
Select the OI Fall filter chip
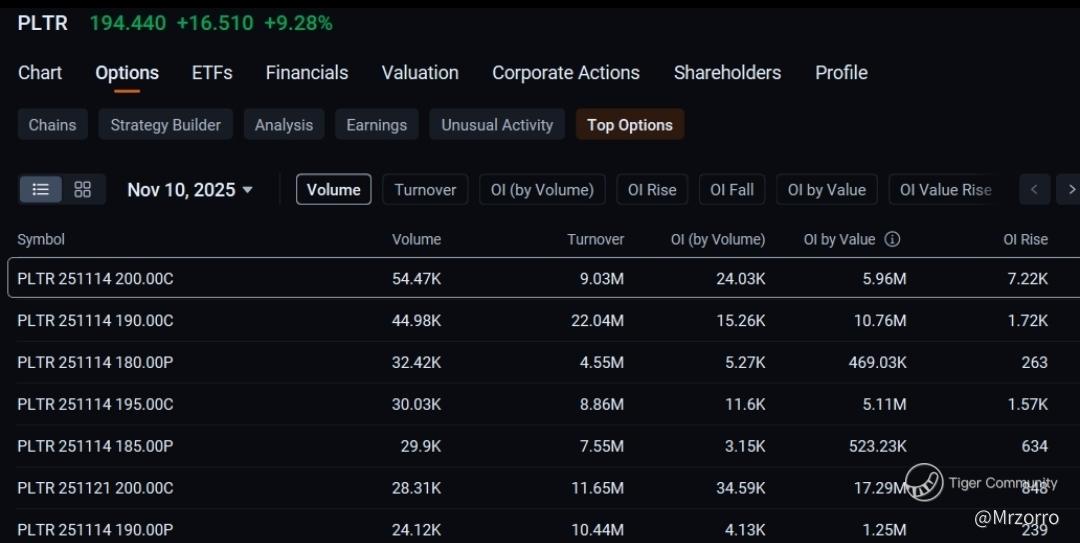click(x=732, y=190)
